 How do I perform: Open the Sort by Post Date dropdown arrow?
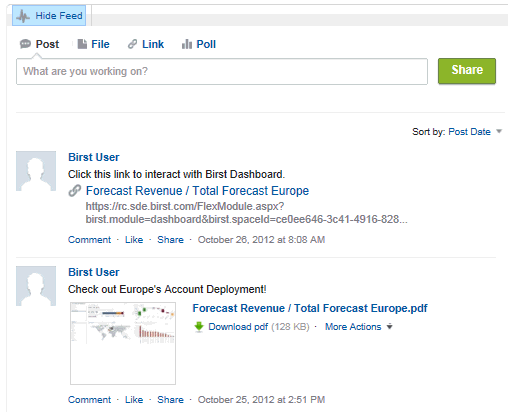point(499,131)
